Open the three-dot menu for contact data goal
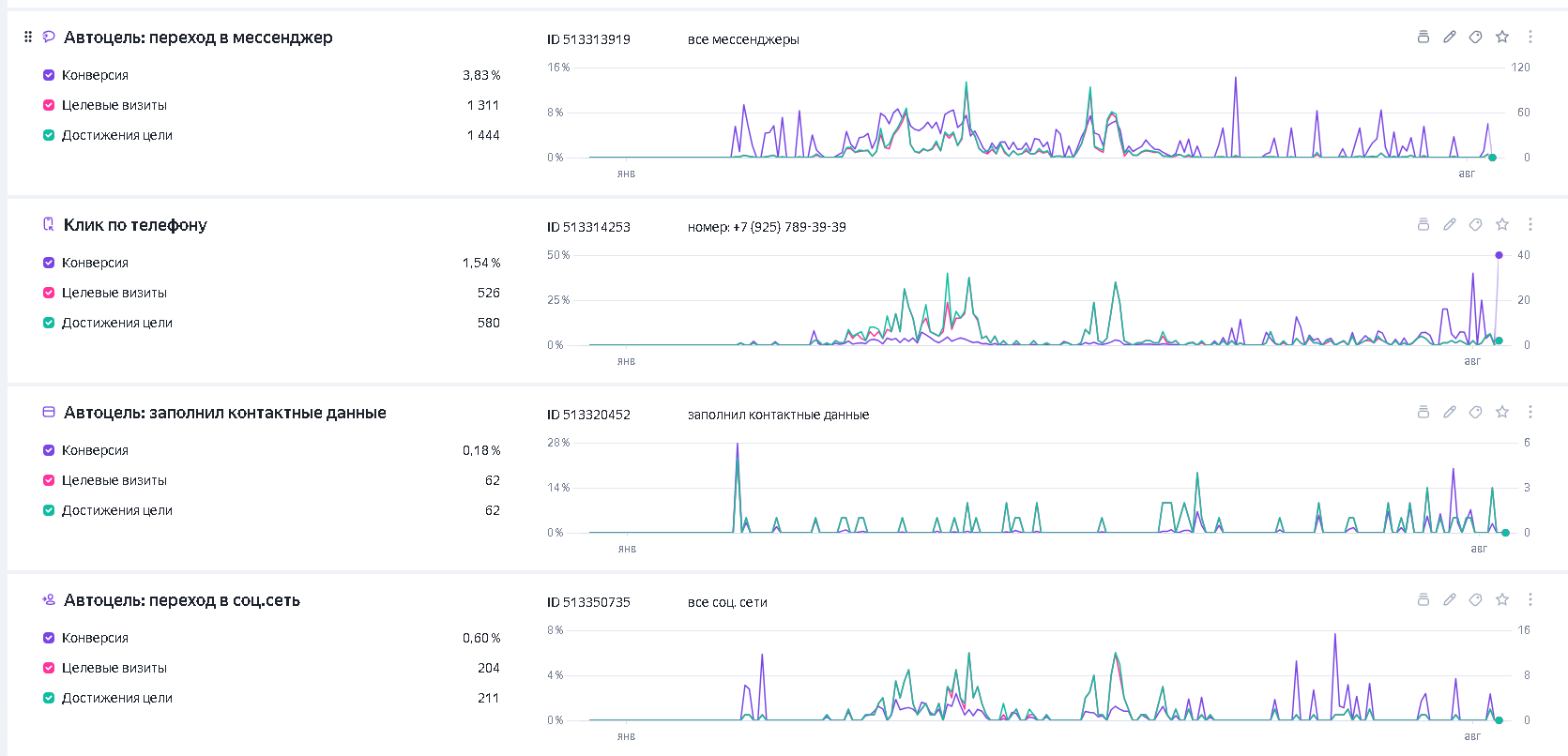 tap(1530, 412)
